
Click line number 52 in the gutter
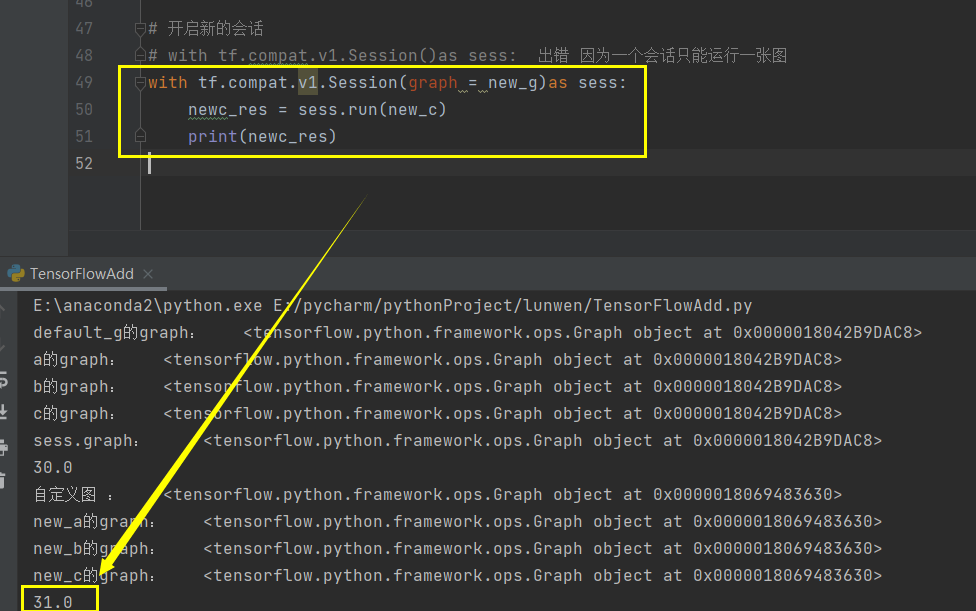pyautogui.click(x=84, y=162)
